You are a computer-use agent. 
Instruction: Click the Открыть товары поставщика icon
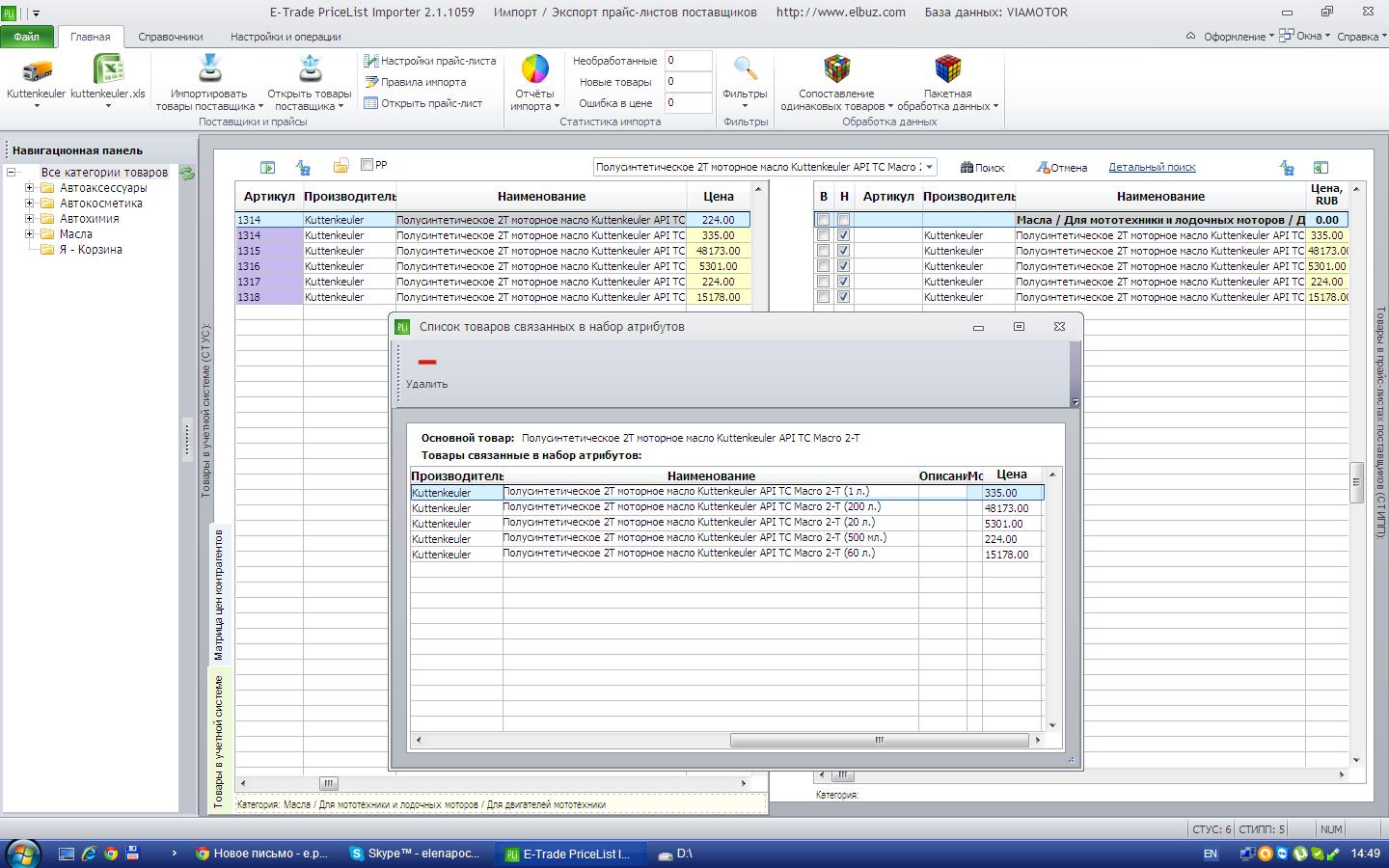(310, 68)
